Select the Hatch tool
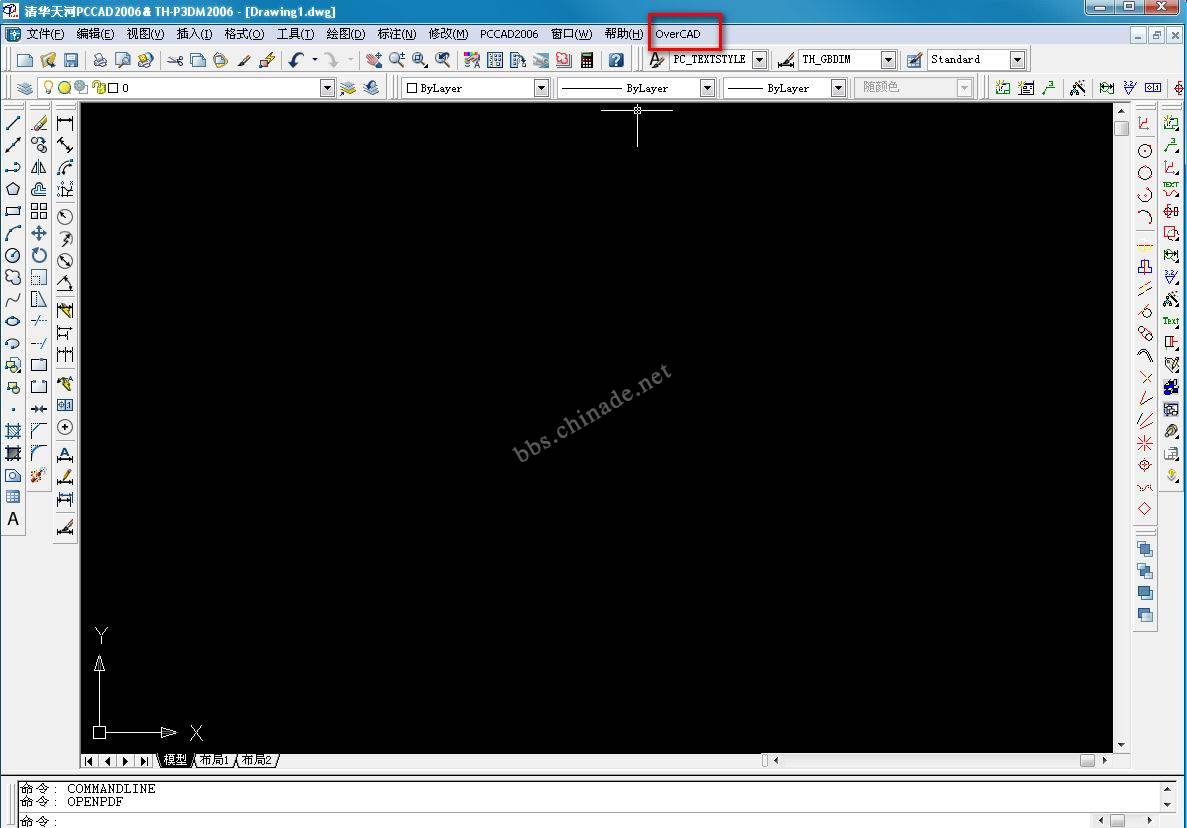Image resolution: width=1187 pixels, height=828 pixels. (x=13, y=431)
